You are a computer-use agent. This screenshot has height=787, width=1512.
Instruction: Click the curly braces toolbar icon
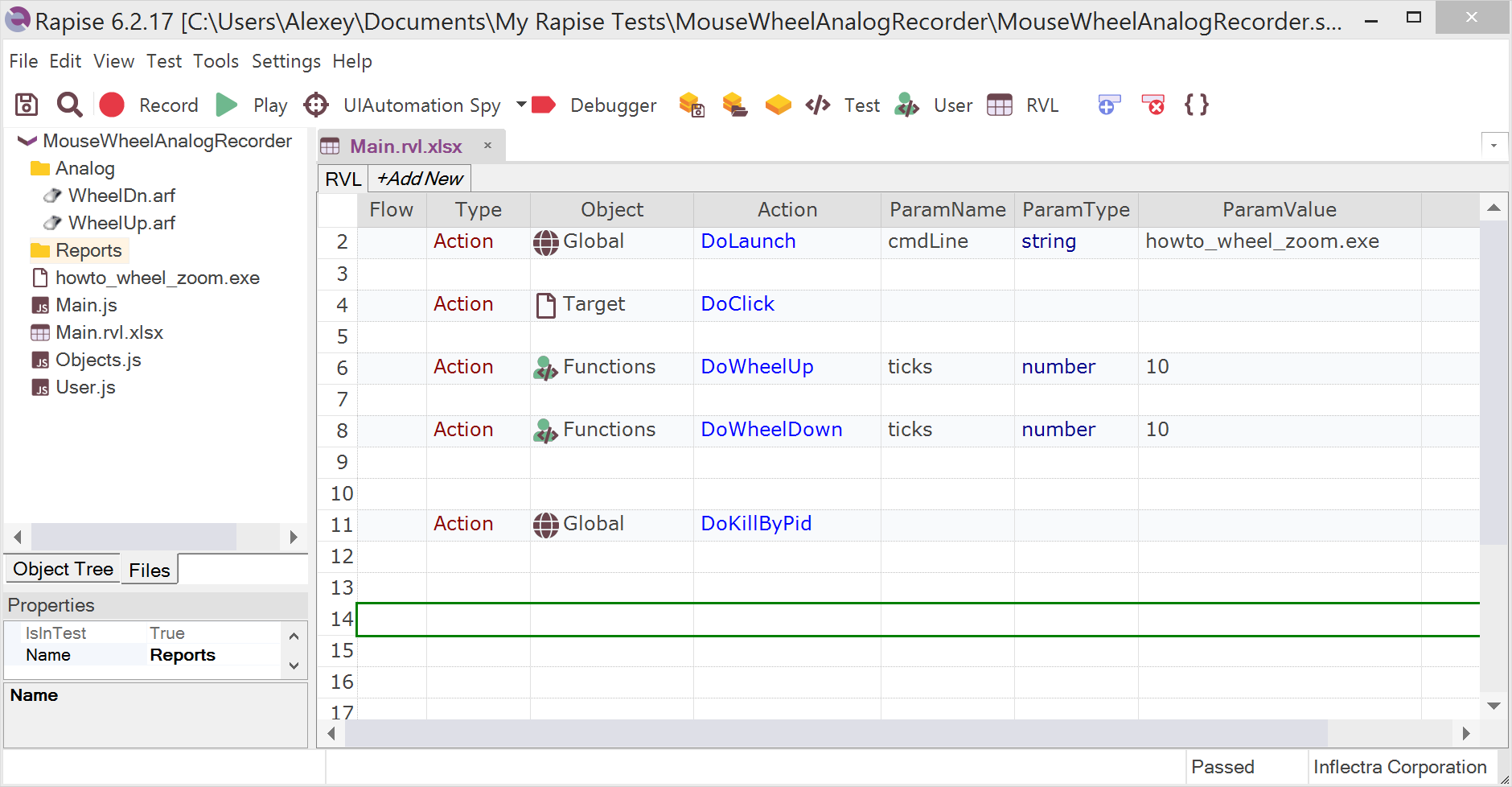pyautogui.click(x=1196, y=105)
